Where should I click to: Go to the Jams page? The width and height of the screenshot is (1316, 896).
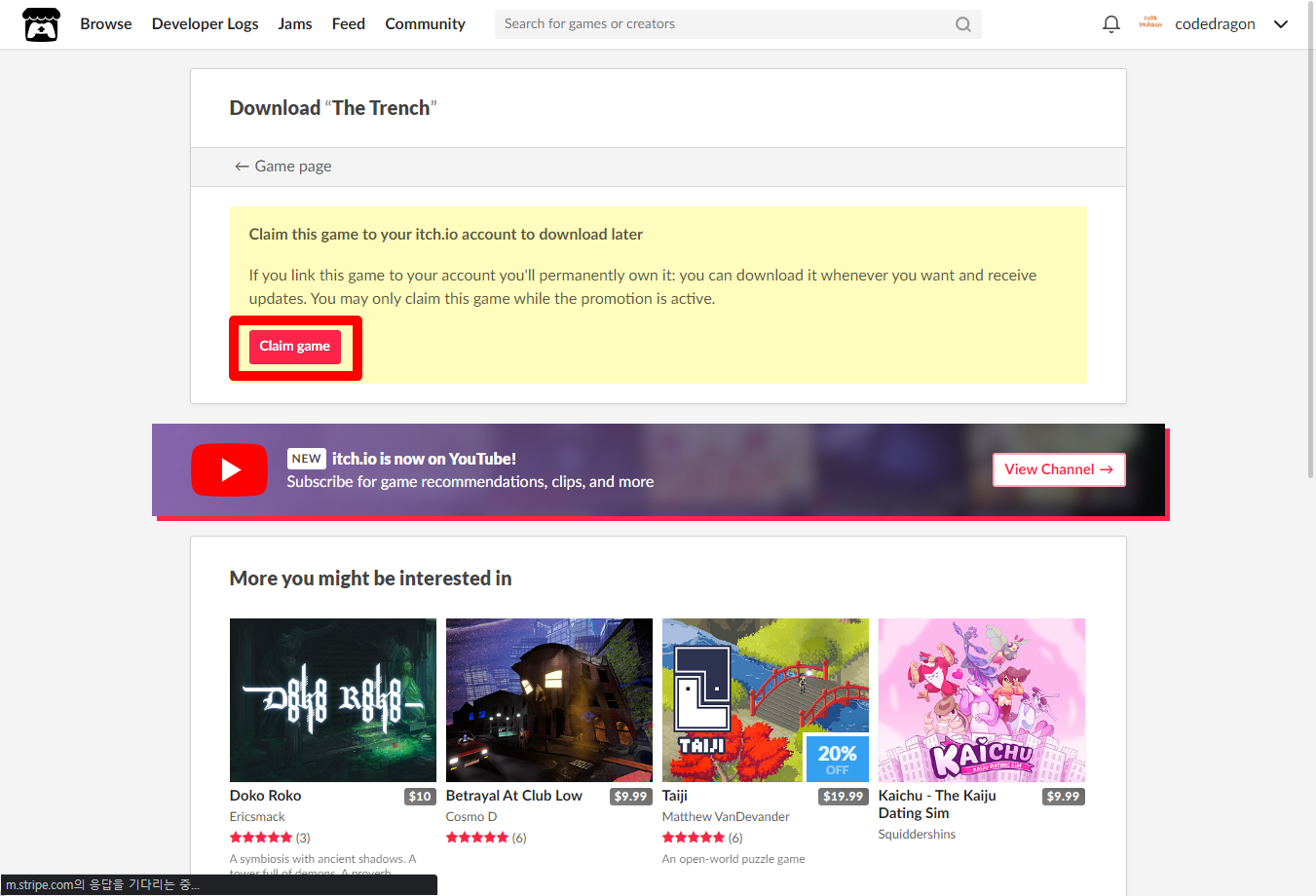tap(295, 24)
